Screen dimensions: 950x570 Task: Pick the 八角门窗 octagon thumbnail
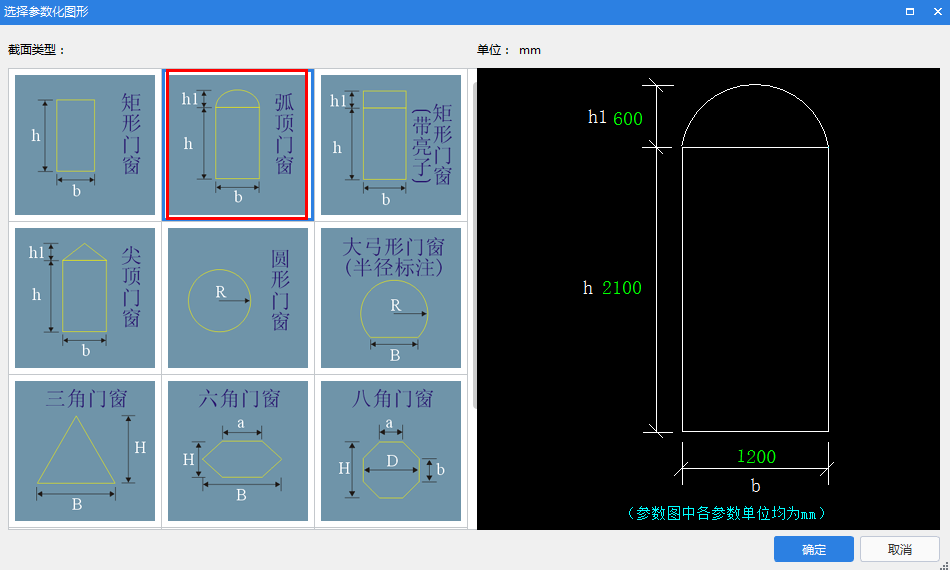pyautogui.click(x=391, y=451)
